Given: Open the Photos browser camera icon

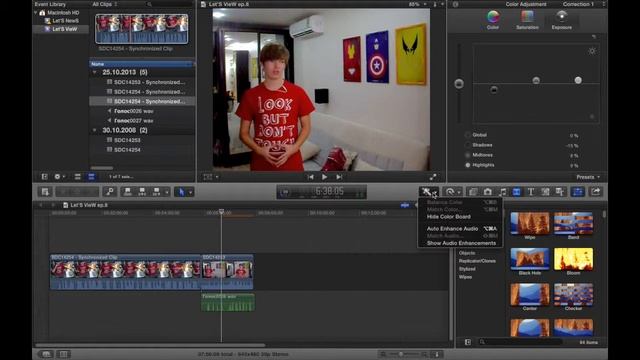Looking at the screenshot, I should pyautogui.click(x=487, y=192).
